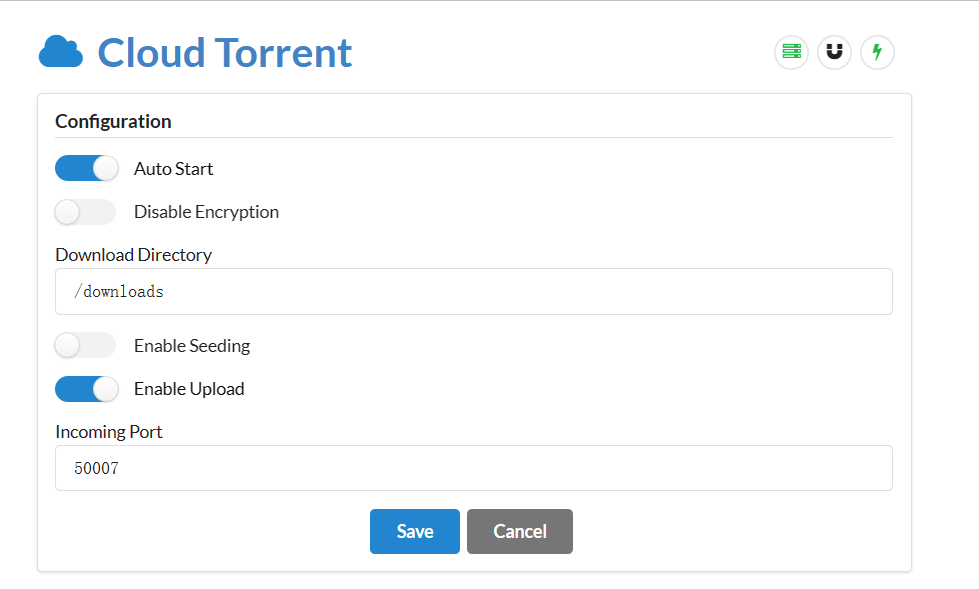Click into the Incoming Port field
The image size is (979, 589).
pos(473,468)
